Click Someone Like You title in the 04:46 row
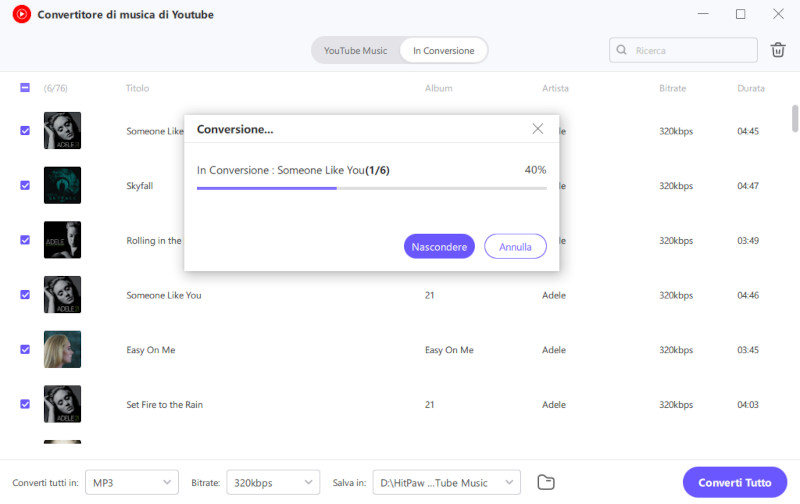Viewport: 800px width, 504px height. (163, 295)
